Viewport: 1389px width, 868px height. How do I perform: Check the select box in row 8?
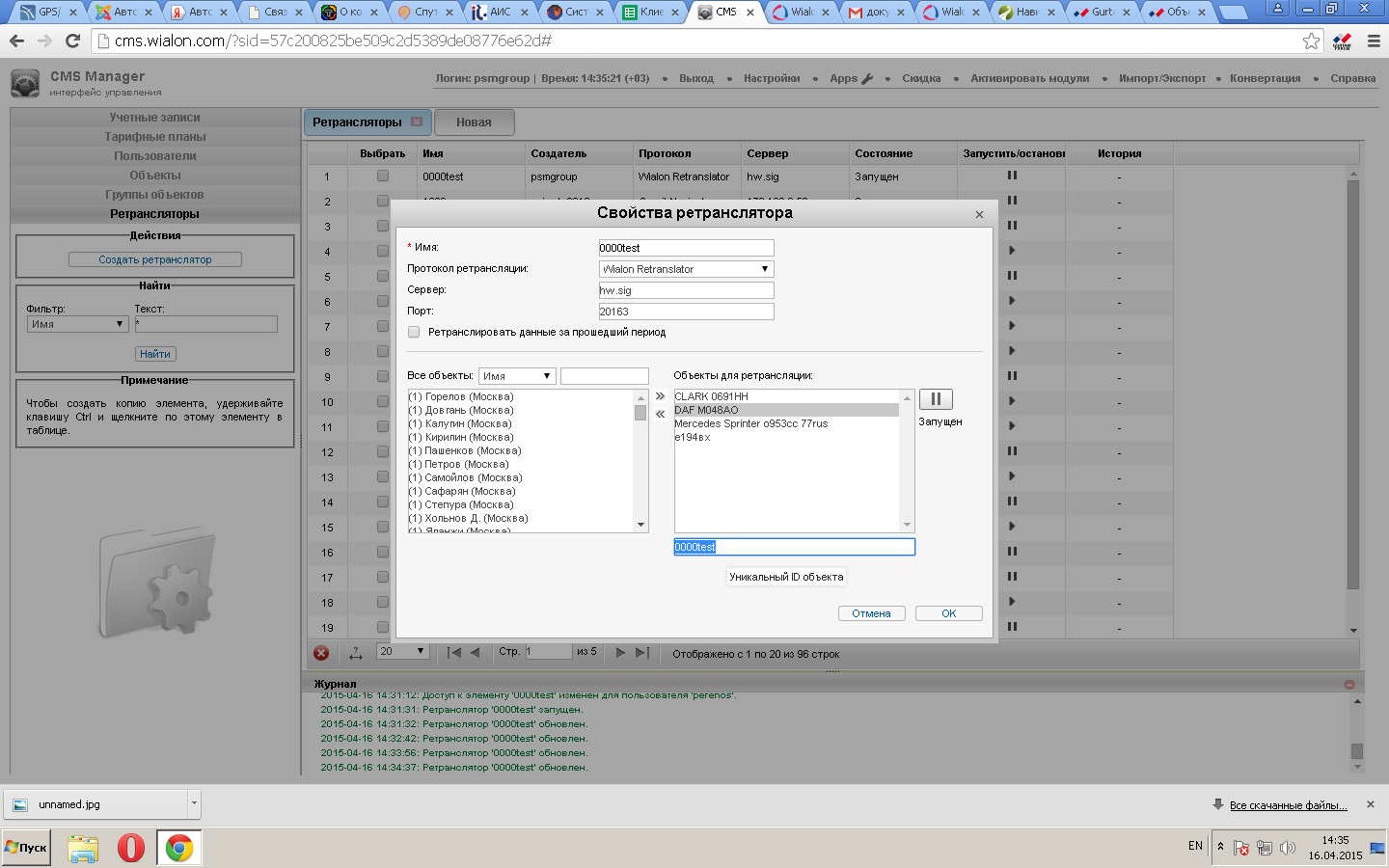(x=383, y=352)
